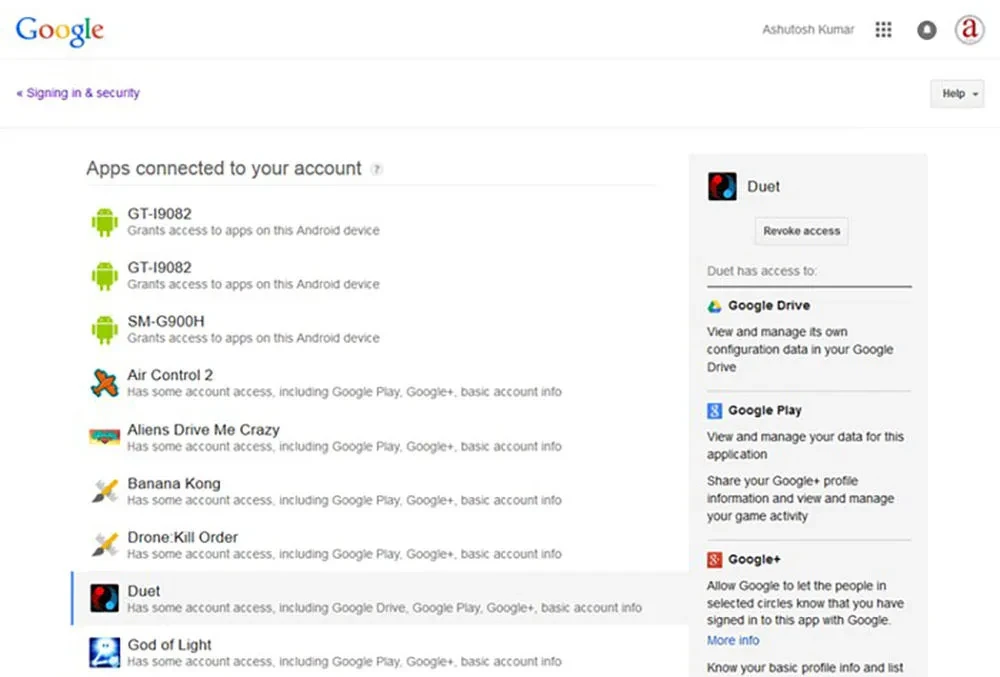Select the Air Control 2 app icon
This screenshot has height=677, width=1000.
(105, 383)
